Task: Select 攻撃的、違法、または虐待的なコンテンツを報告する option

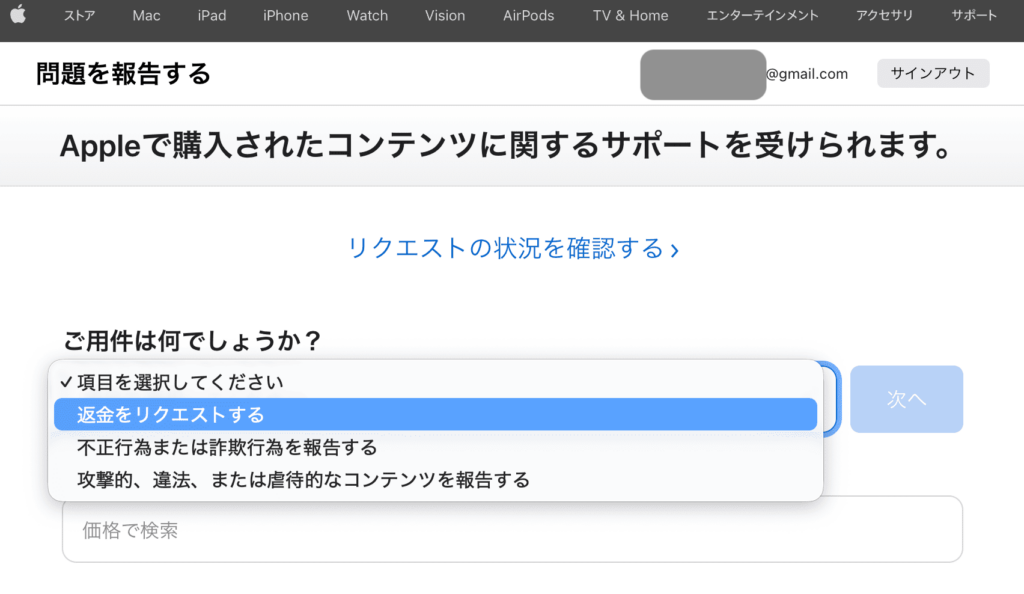Action: point(436,480)
